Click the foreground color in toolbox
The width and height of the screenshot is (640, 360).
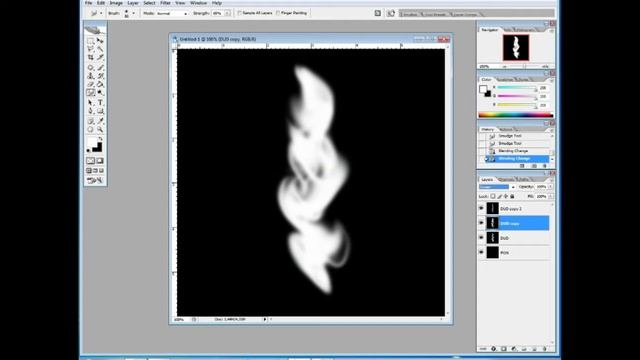92,142
